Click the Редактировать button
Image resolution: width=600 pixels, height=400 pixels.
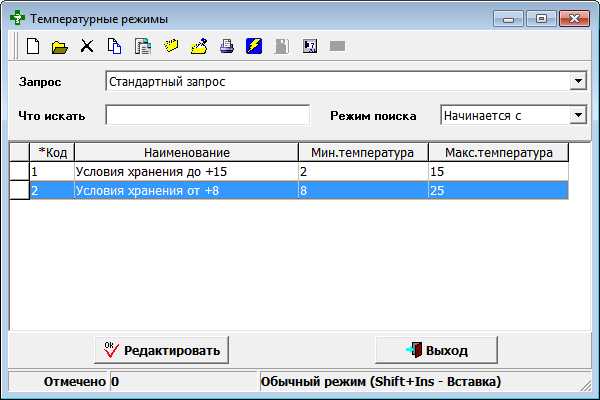(x=161, y=350)
